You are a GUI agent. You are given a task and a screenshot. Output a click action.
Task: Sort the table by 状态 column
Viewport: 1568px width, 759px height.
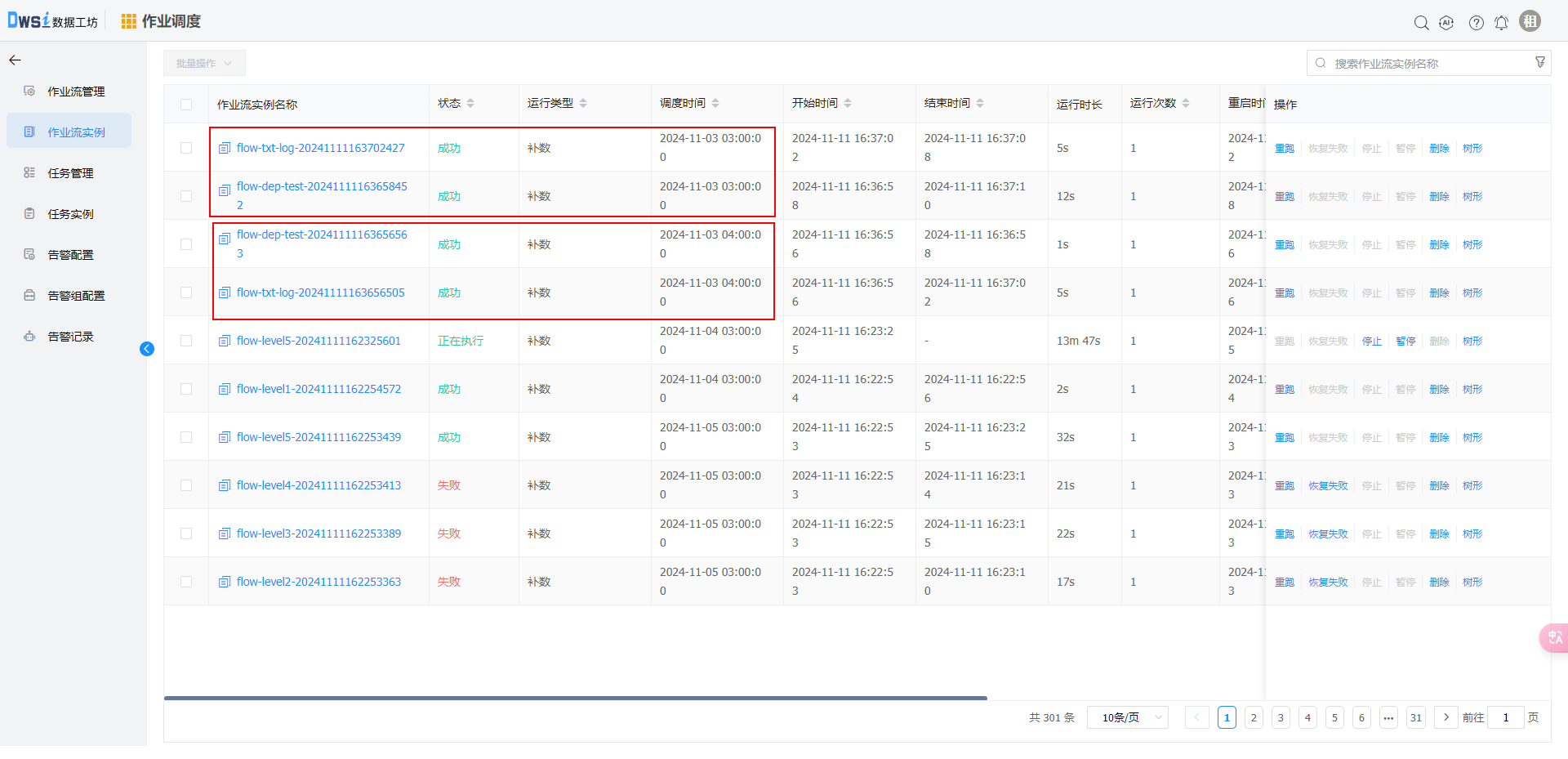pos(470,104)
